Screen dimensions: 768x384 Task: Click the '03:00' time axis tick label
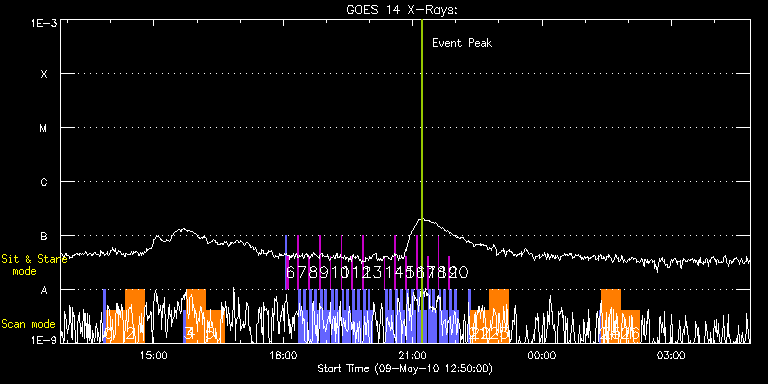click(x=671, y=355)
